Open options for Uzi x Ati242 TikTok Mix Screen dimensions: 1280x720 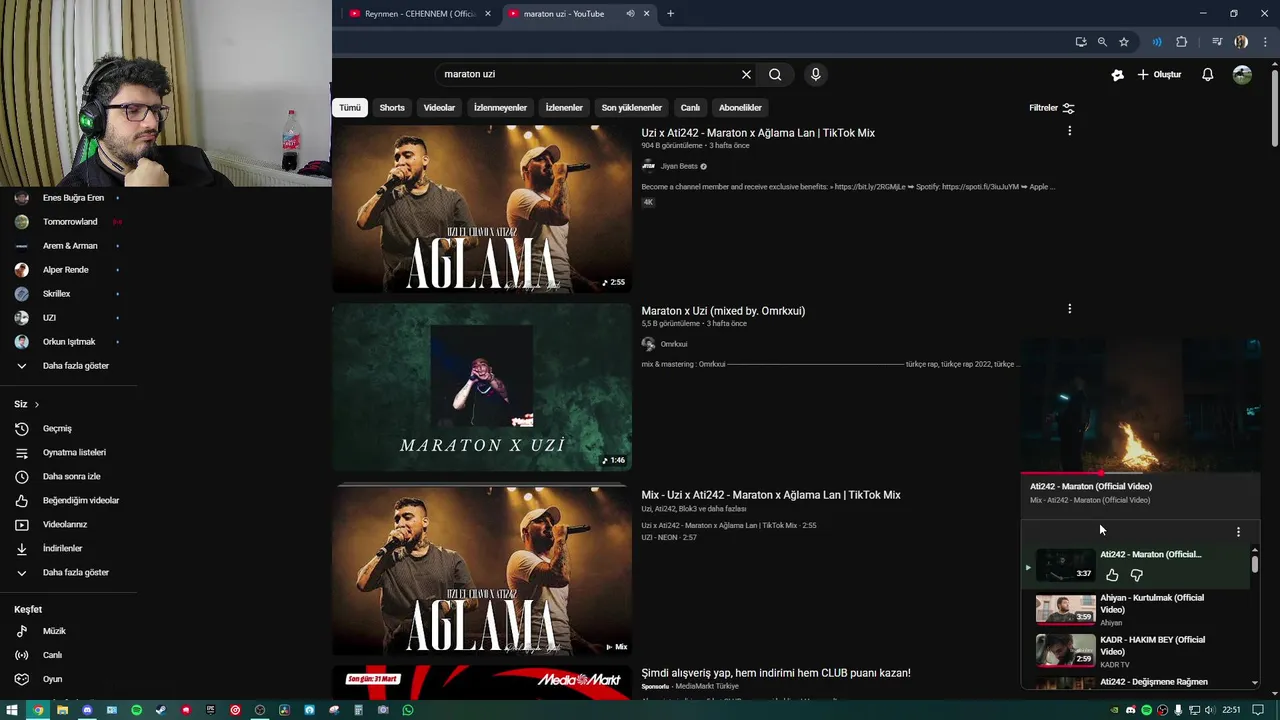pos(1069,131)
